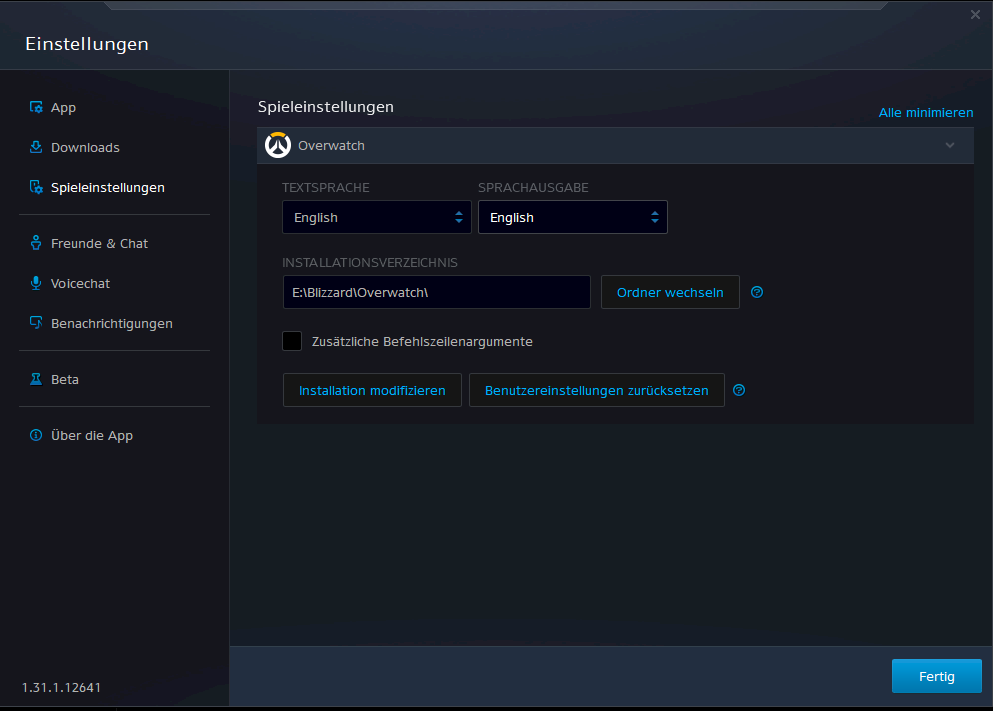This screenshot has width=993, height=711.
Task: Click the App settings icon in sidebar
Action: coord(36,107)
